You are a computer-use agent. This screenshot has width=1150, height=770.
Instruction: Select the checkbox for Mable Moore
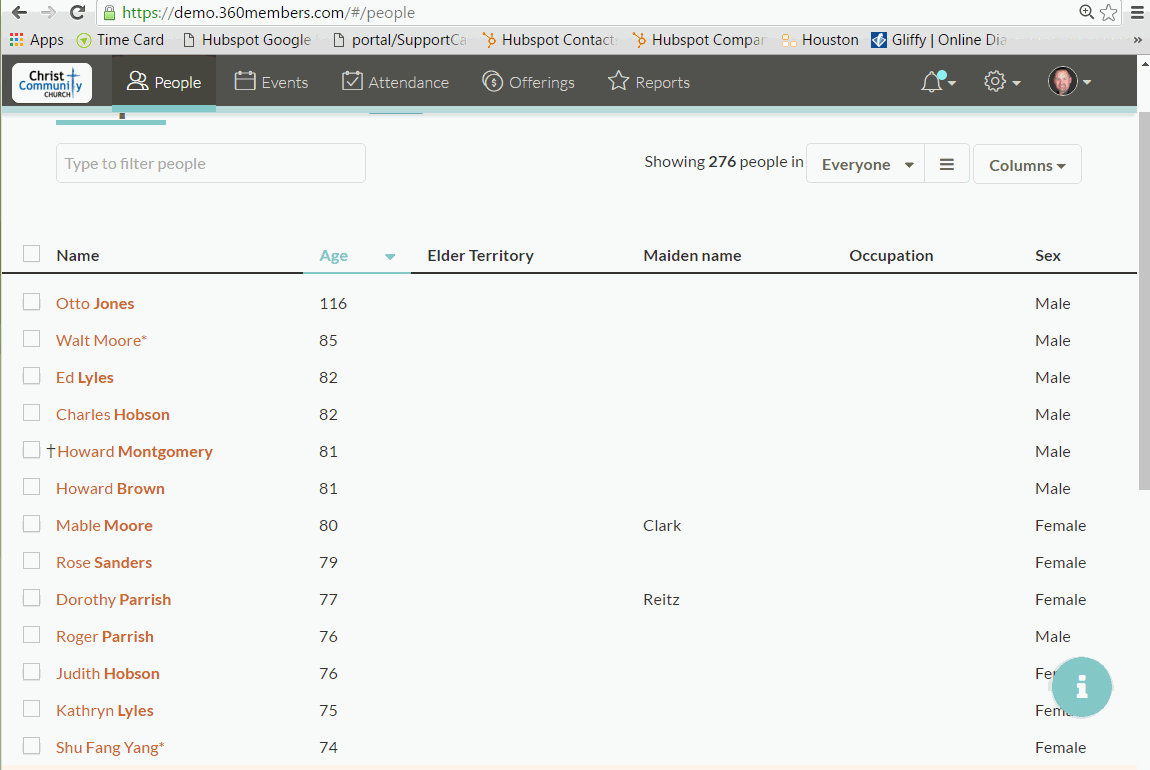point(32,524)
